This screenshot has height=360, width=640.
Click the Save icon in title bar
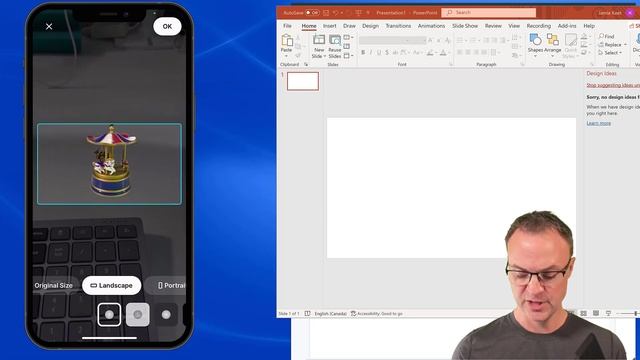tap(326, 13)
